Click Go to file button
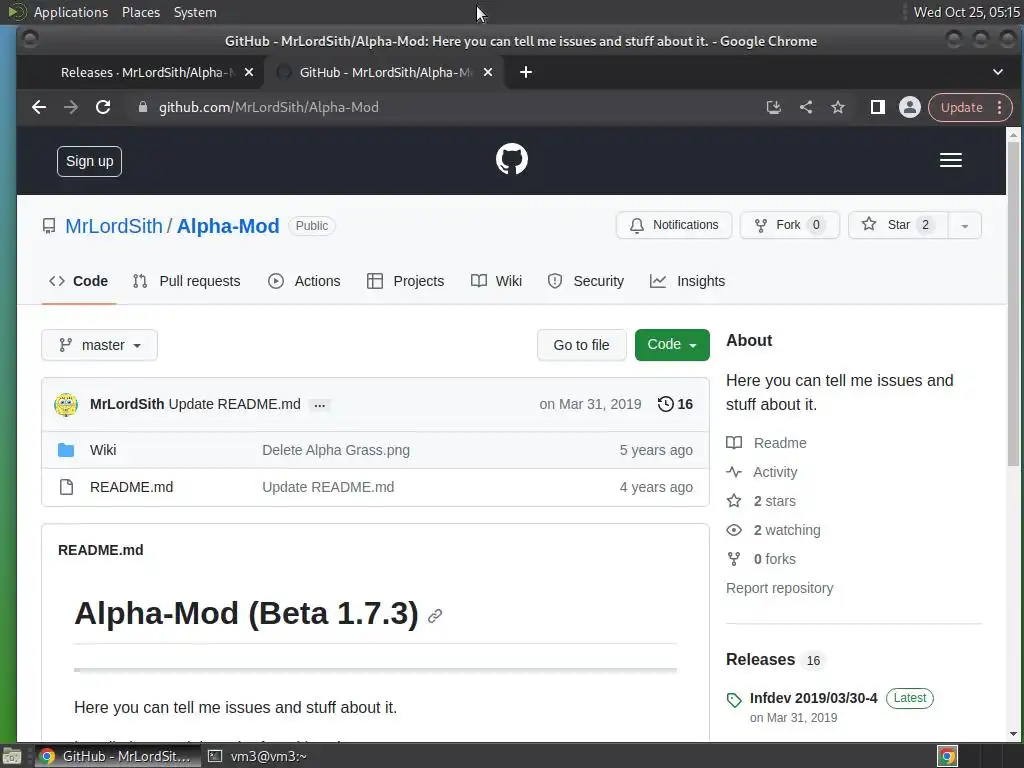 coord(581,345)
